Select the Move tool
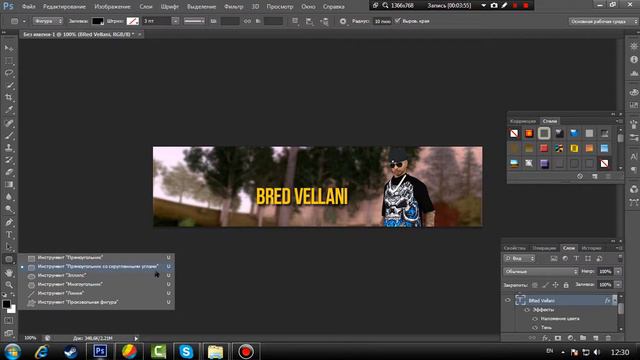This screenshot has height=360, width=640. (x=9, y=48)
